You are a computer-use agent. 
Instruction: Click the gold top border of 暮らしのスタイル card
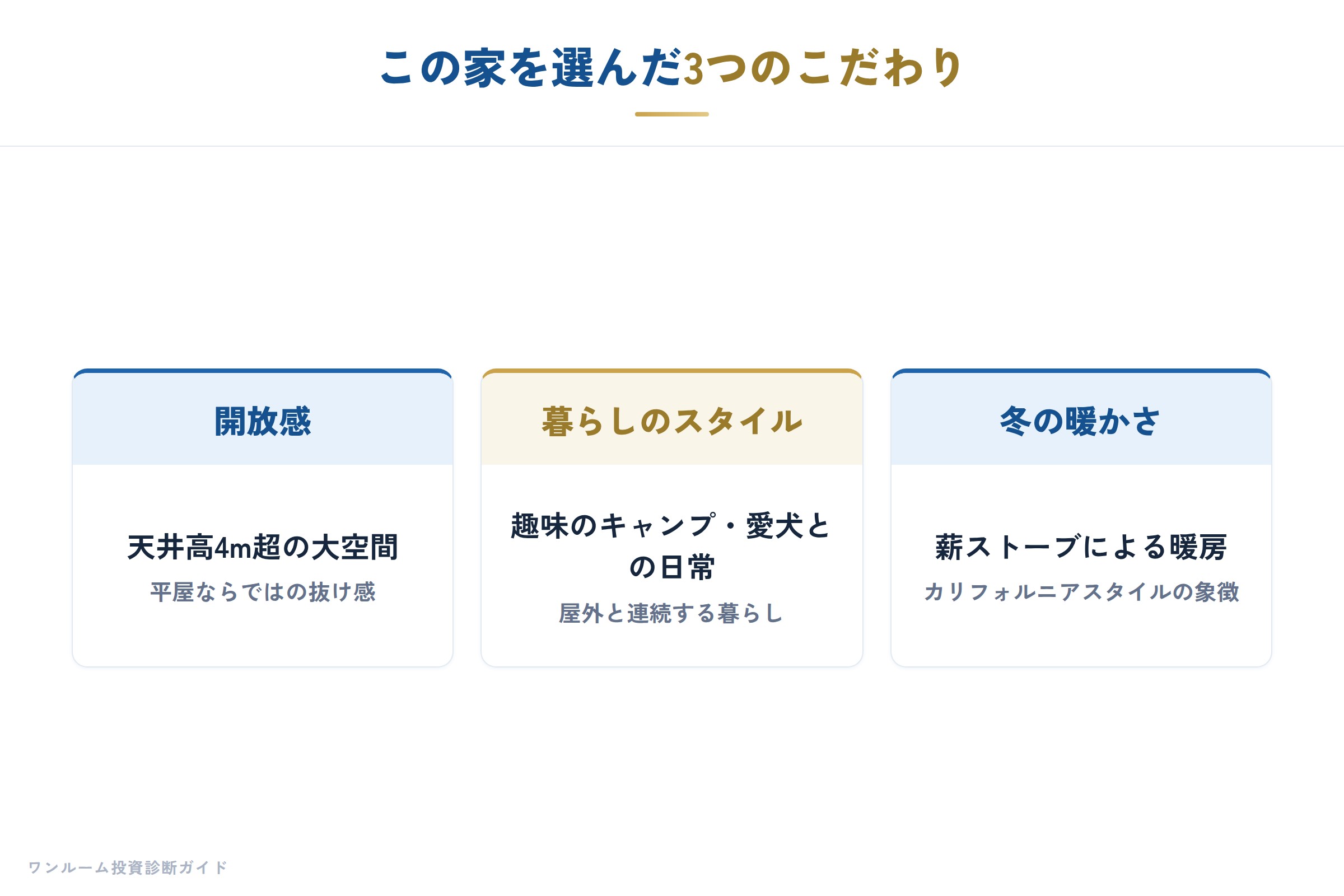click(672, 371)
